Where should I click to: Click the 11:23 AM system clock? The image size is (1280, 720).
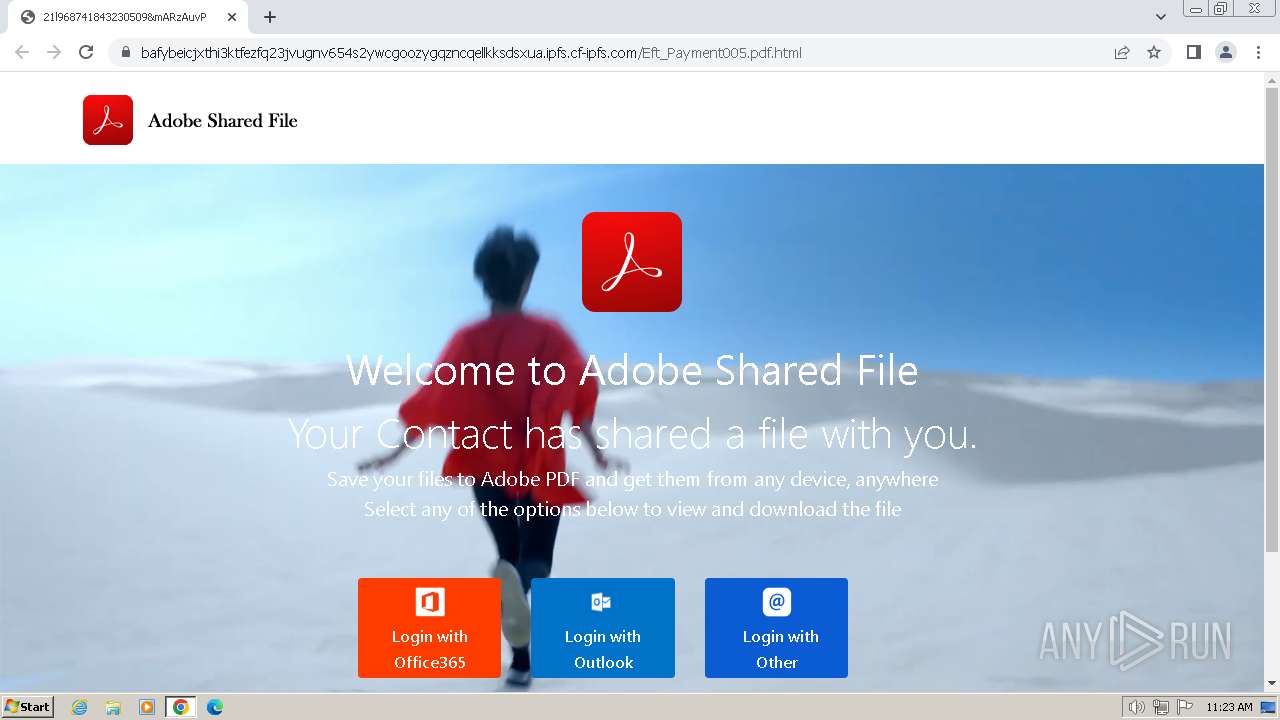tap(1229, 707)
